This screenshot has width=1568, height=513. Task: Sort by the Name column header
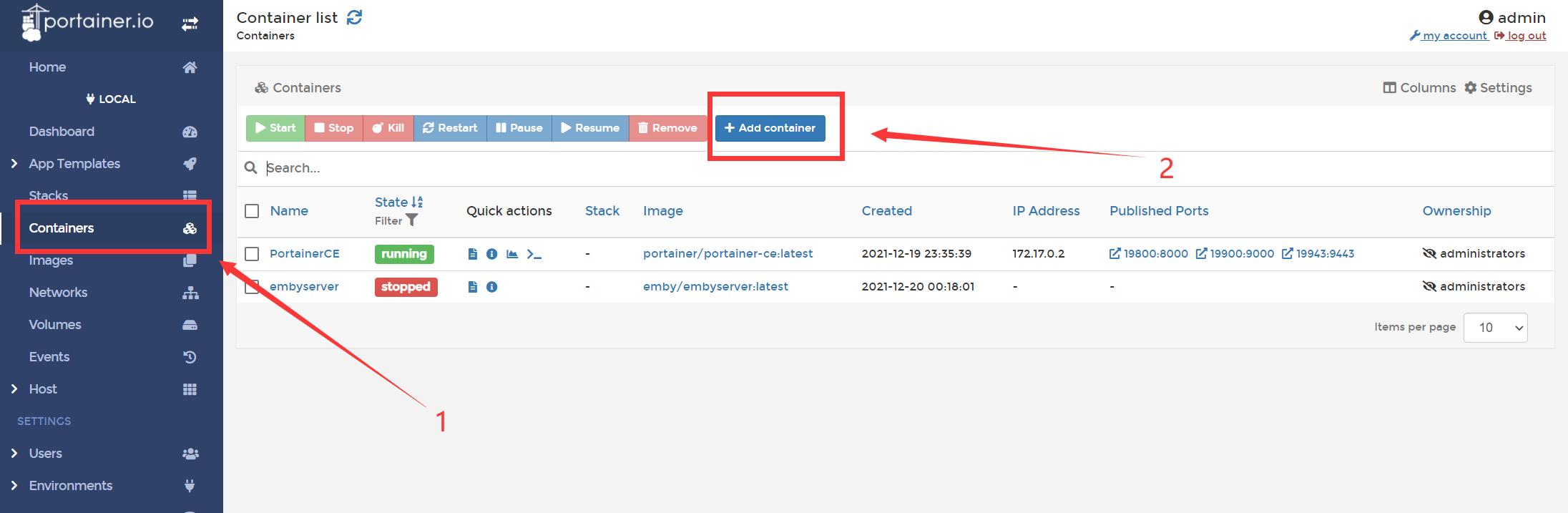289,211
